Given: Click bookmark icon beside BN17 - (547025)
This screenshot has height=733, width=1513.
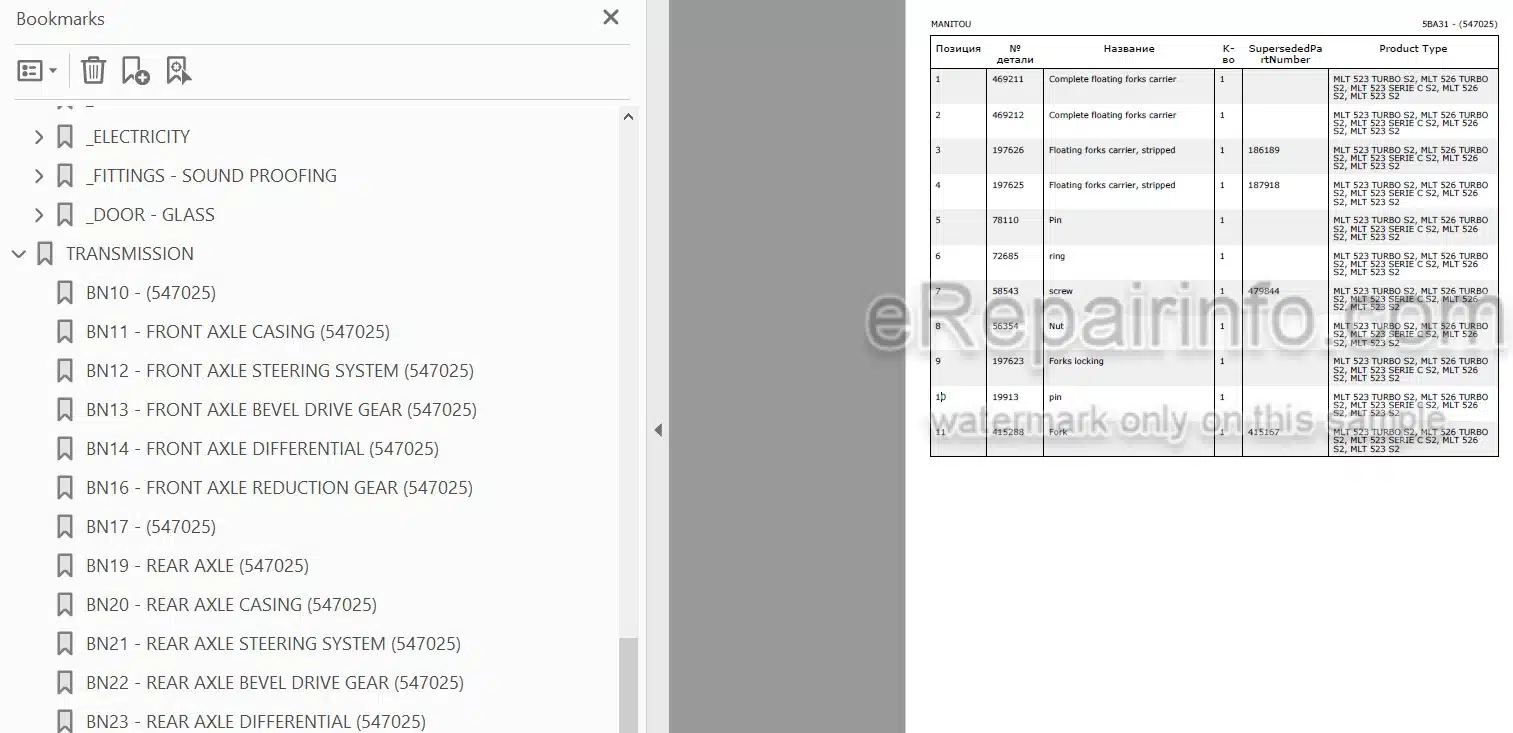Looking at the screenshot, I should click(65, 527).
